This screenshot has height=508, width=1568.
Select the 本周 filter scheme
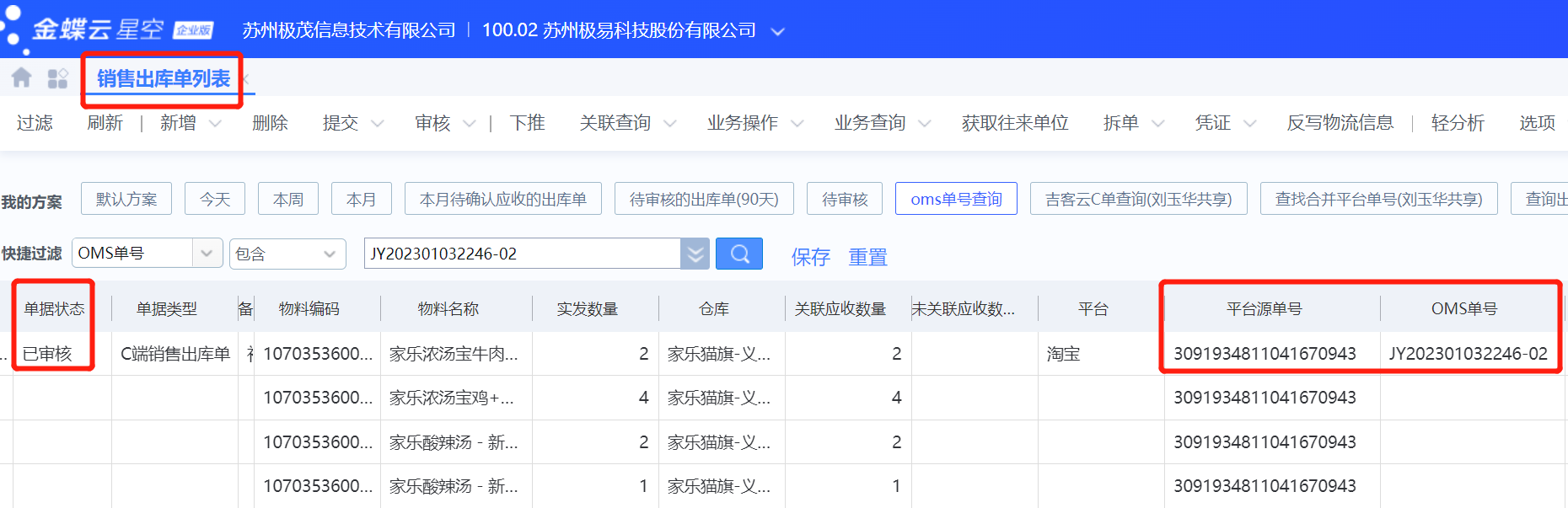[x=288, y=199]
